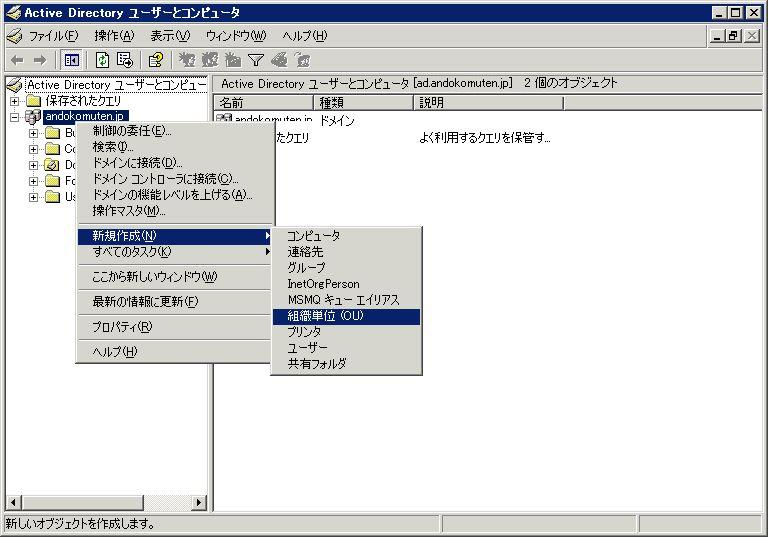The image size is (768, 537).
Task: Open the 表示(V) menu
Action: pyautogui.click(x=170, y=36)
